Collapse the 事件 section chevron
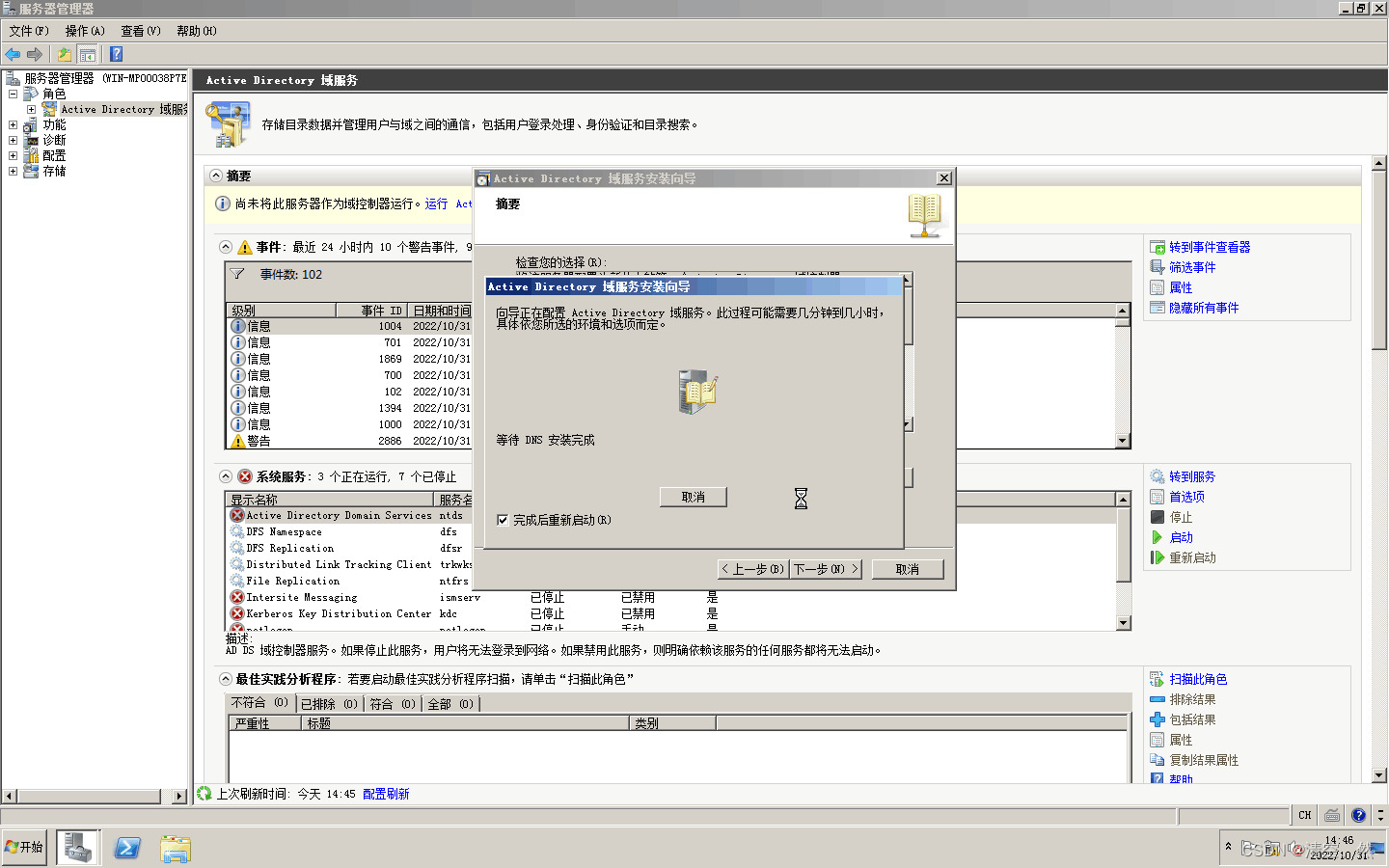The width and height of the screenshot is (1389, 868). coord(226,247)
